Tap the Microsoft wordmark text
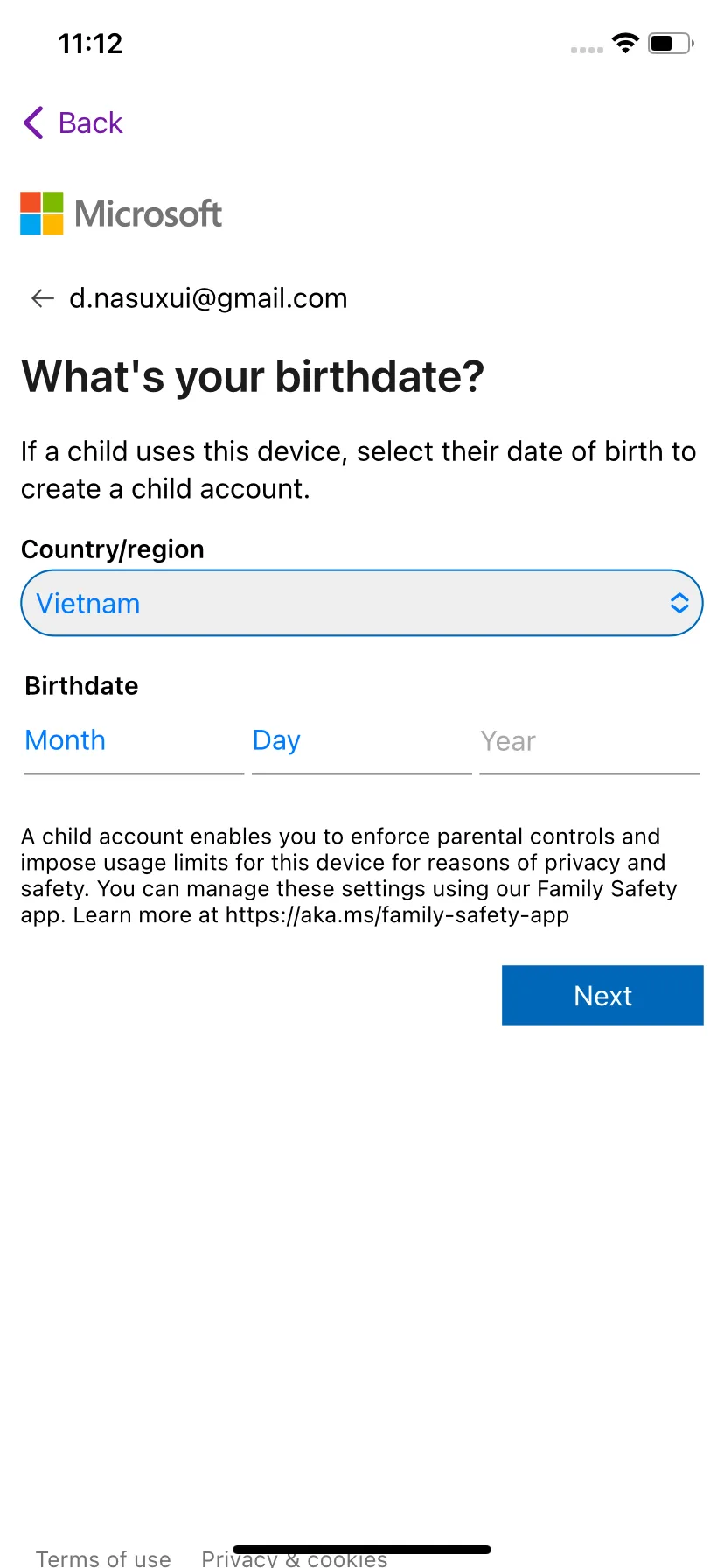Viewport: 724px width, 1568px height. 149,213
